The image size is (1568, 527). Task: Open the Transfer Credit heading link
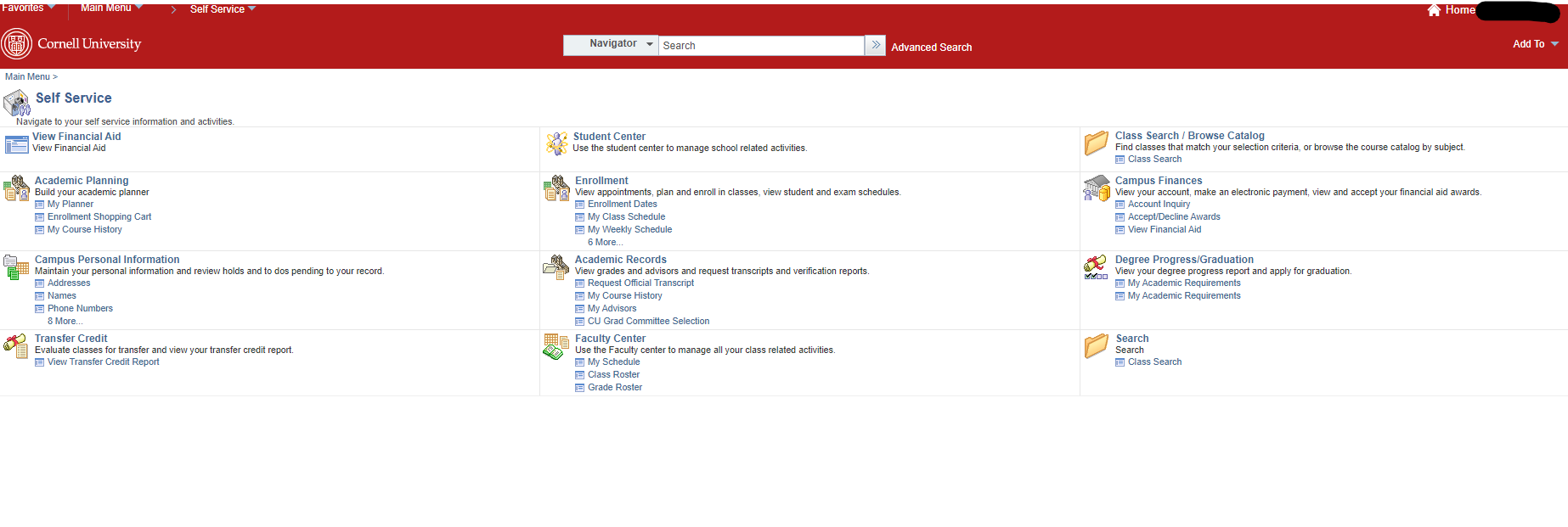point(71,339)
